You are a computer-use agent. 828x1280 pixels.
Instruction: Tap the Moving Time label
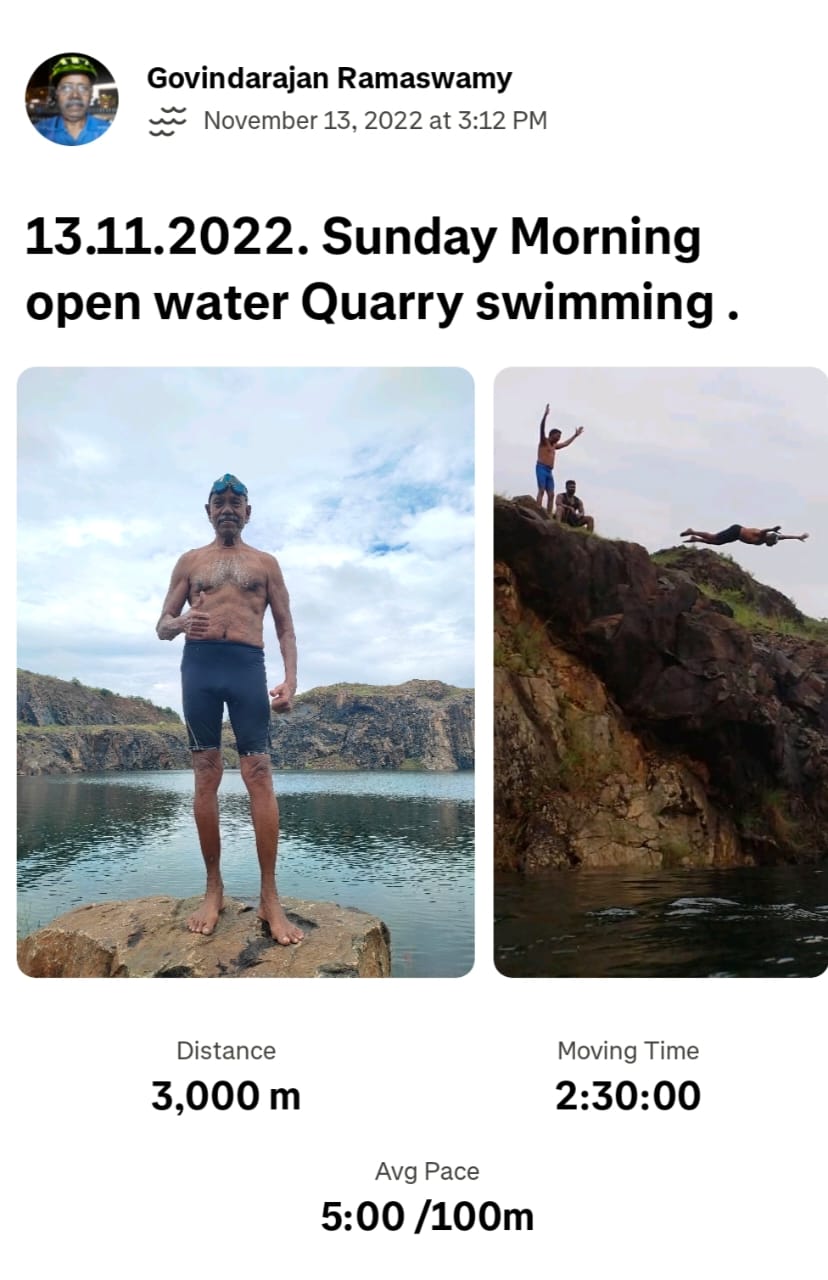click(628, 1051)
